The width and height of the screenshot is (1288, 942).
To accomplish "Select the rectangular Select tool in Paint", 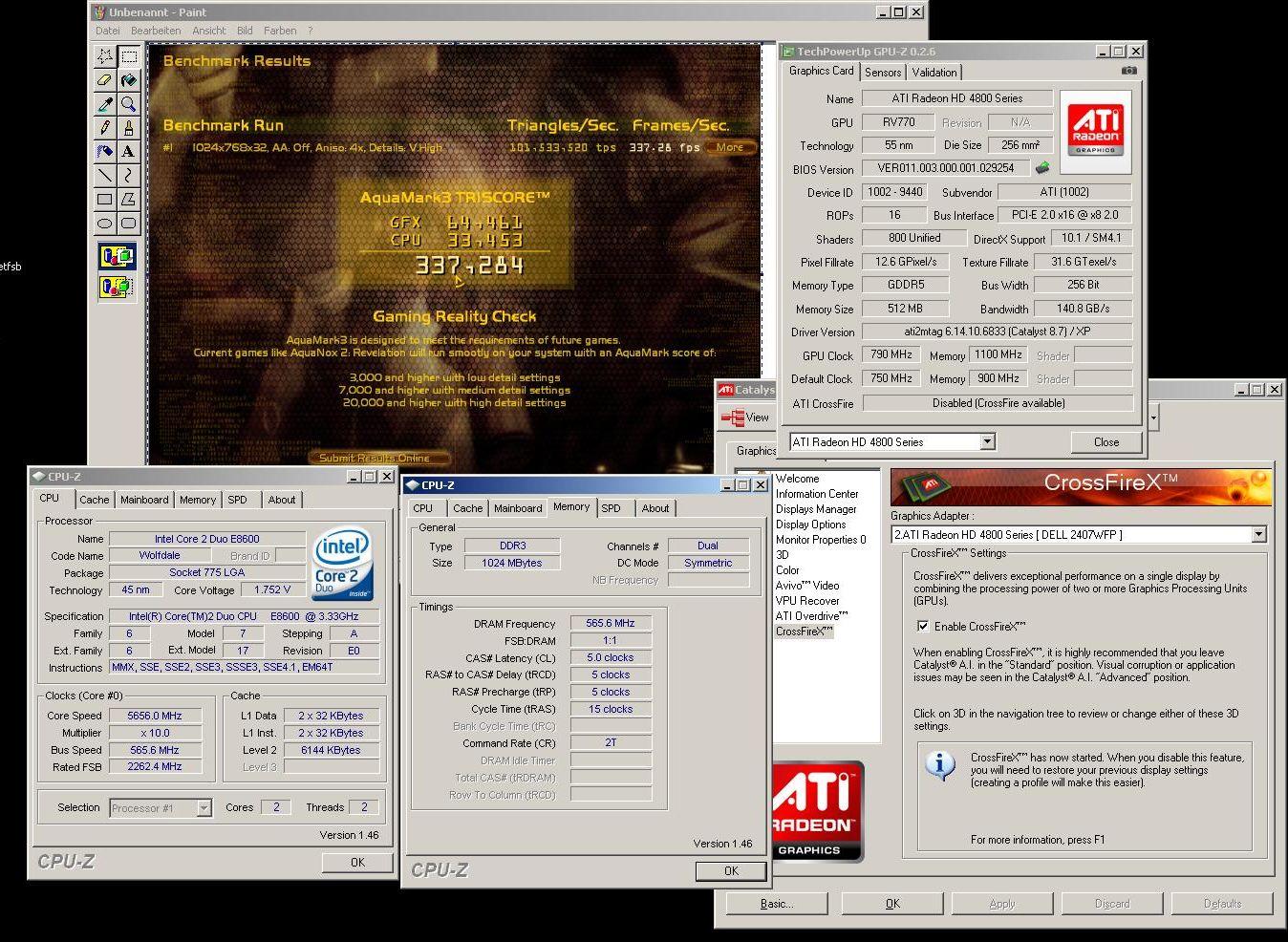I will (128, 56).
